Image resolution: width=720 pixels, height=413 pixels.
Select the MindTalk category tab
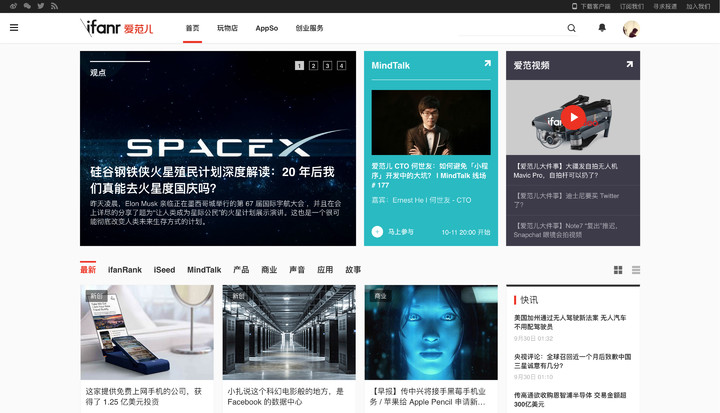204,270
